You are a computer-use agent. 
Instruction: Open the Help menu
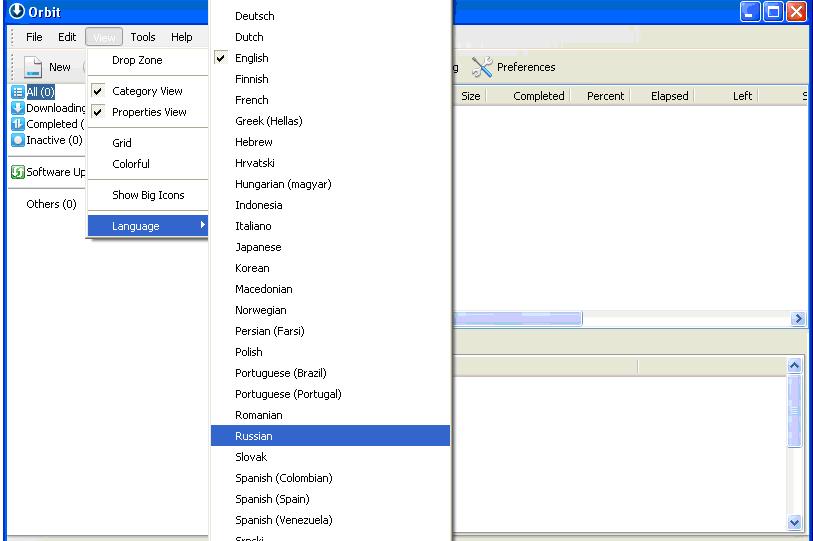pos(181,37)
